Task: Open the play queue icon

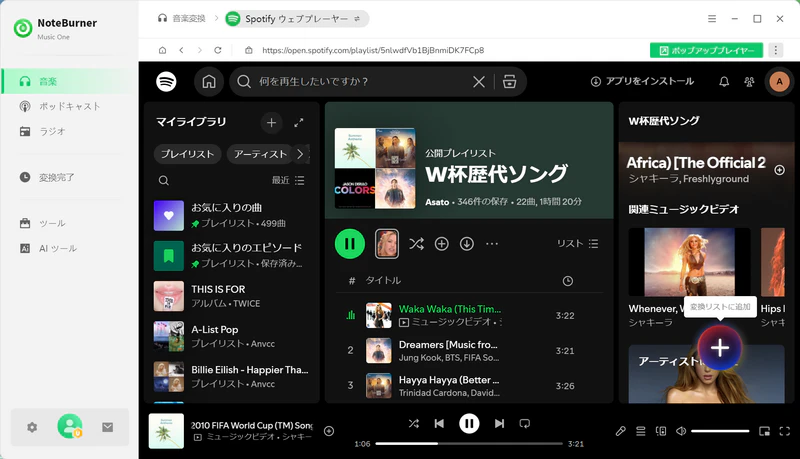Action: click(x=641, y=431)
